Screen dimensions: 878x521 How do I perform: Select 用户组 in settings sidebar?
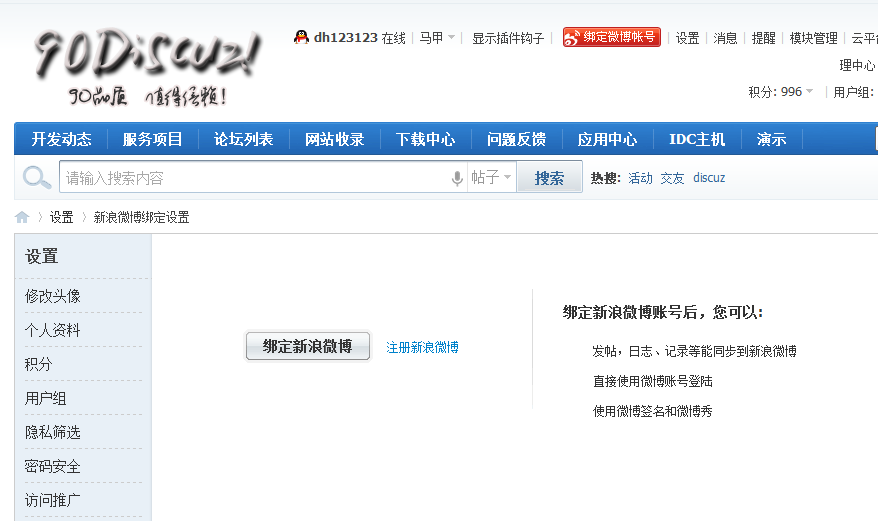tap(45, 398)
